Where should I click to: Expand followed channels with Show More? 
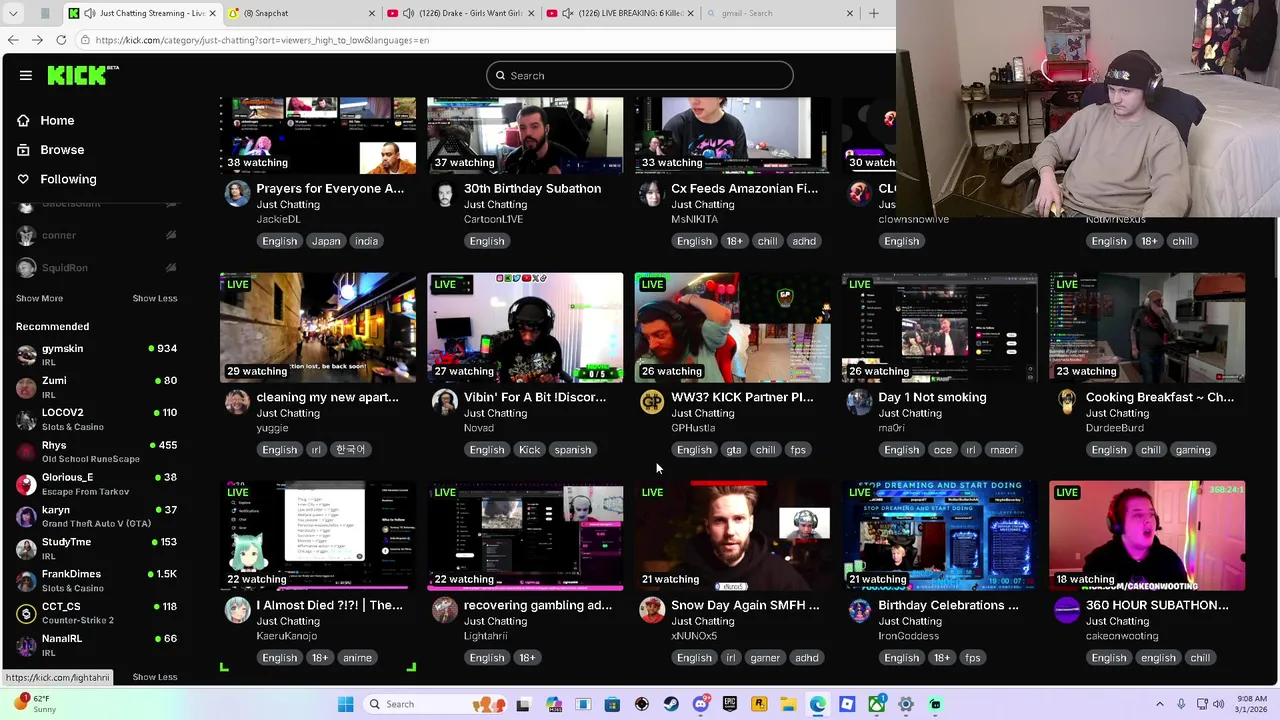[x=39, y=298]
